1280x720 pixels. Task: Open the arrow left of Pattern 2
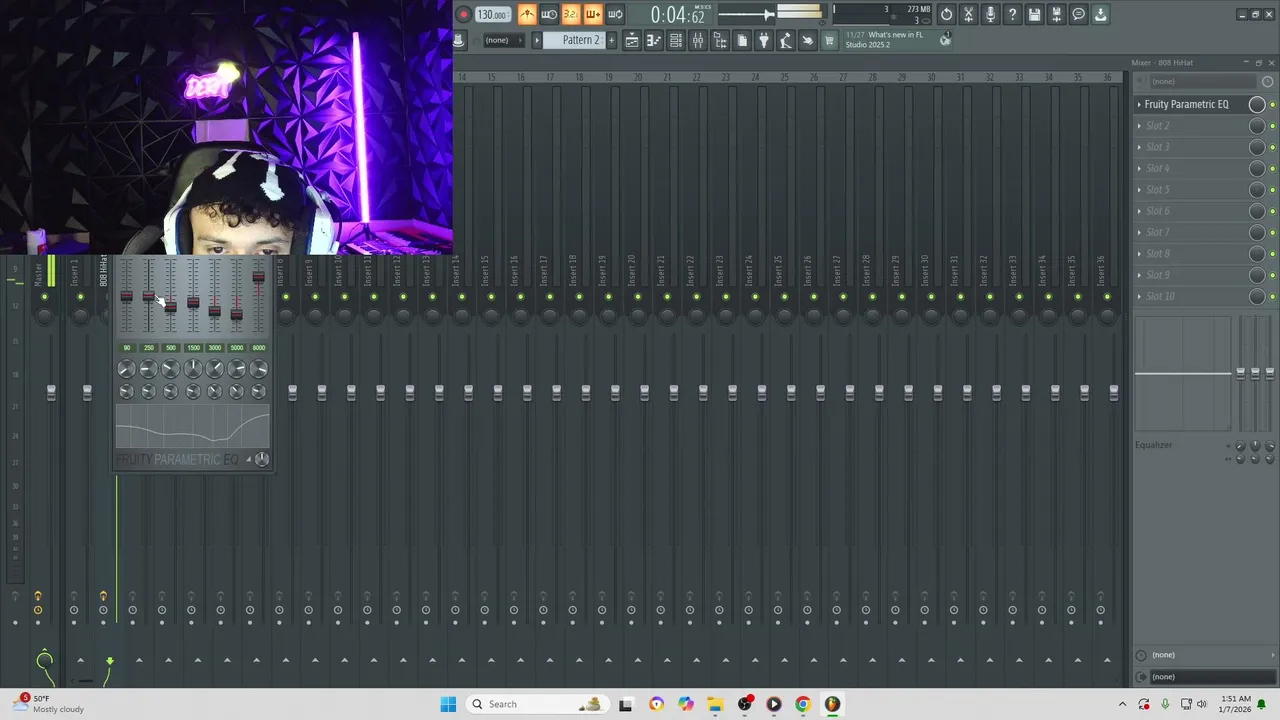(x=537, y=40)
